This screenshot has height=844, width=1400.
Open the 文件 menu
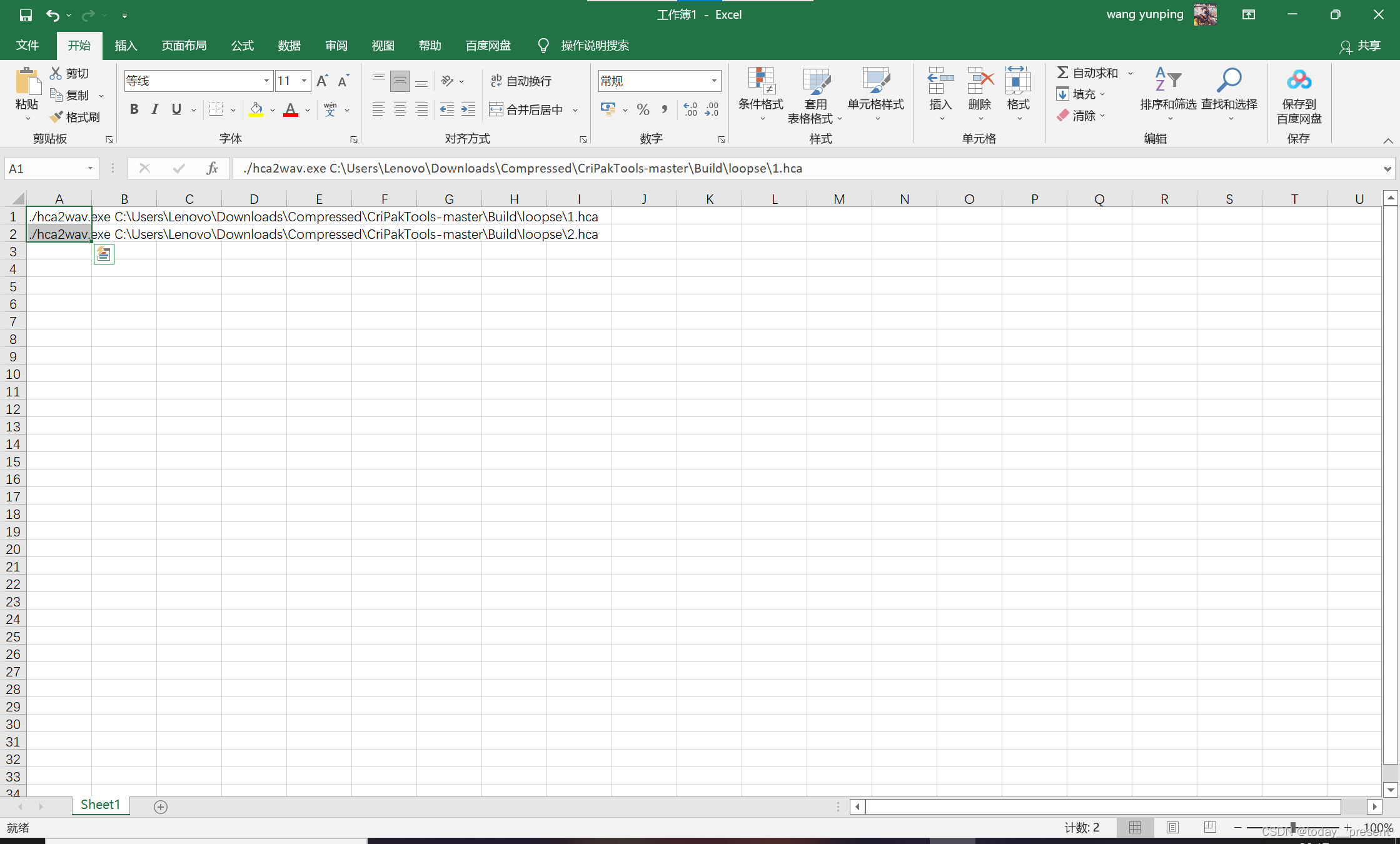point(28,46)
